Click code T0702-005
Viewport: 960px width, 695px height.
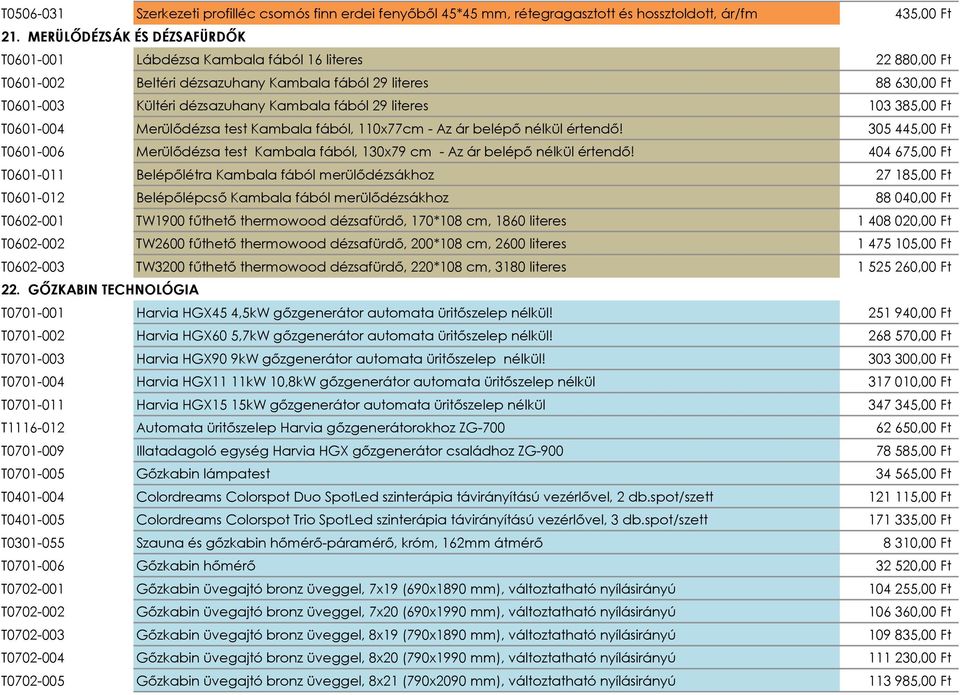point(32,681)
